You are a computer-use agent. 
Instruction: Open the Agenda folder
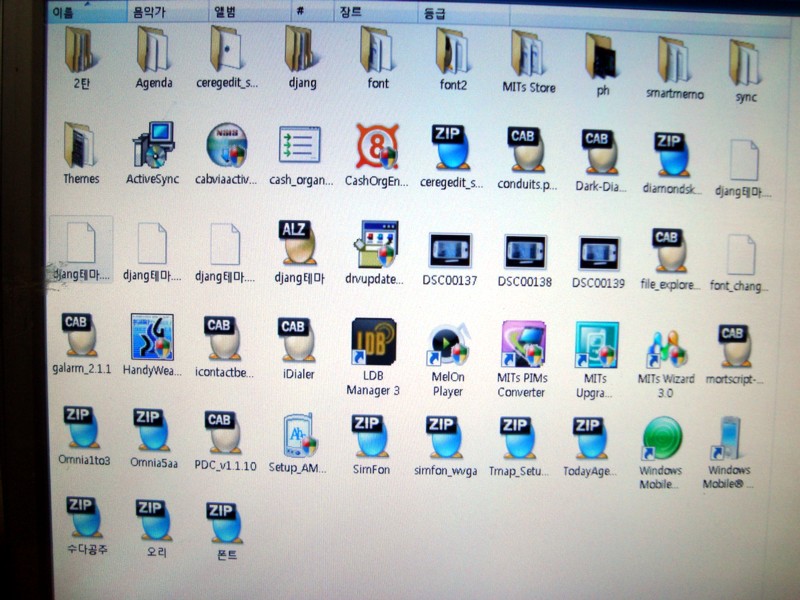153,50
